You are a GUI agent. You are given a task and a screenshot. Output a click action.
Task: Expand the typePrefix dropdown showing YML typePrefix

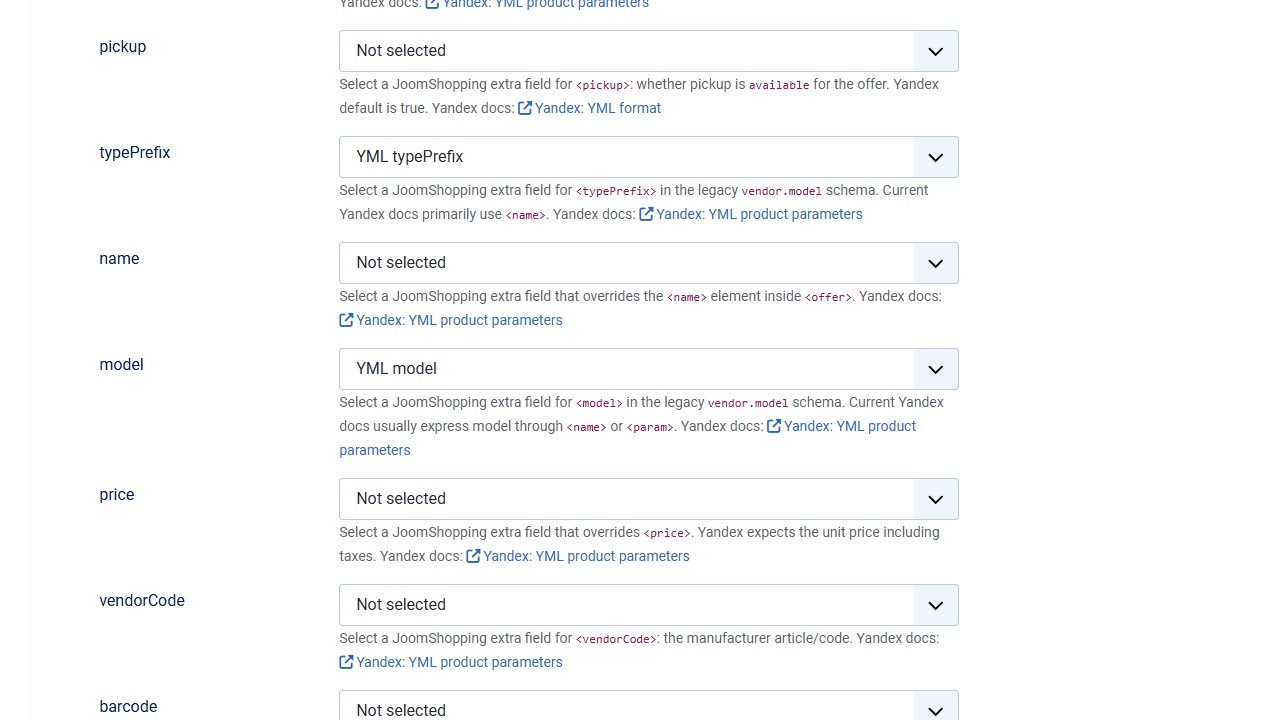click(x=648, y=157)
